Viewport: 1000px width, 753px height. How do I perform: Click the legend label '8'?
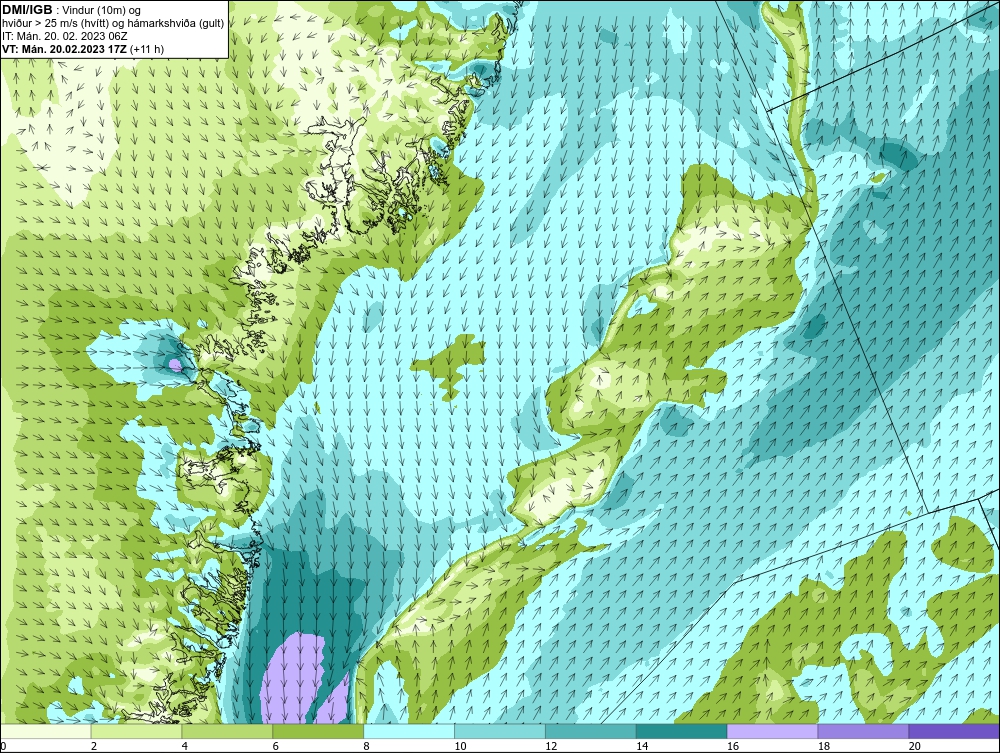[x=366, y=746]
